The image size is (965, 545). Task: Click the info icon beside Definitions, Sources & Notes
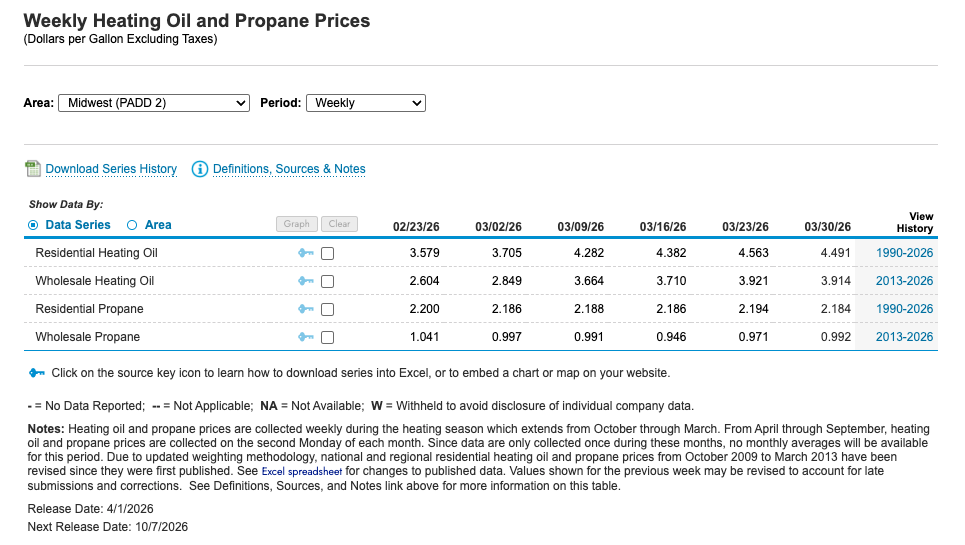point(199,169)
